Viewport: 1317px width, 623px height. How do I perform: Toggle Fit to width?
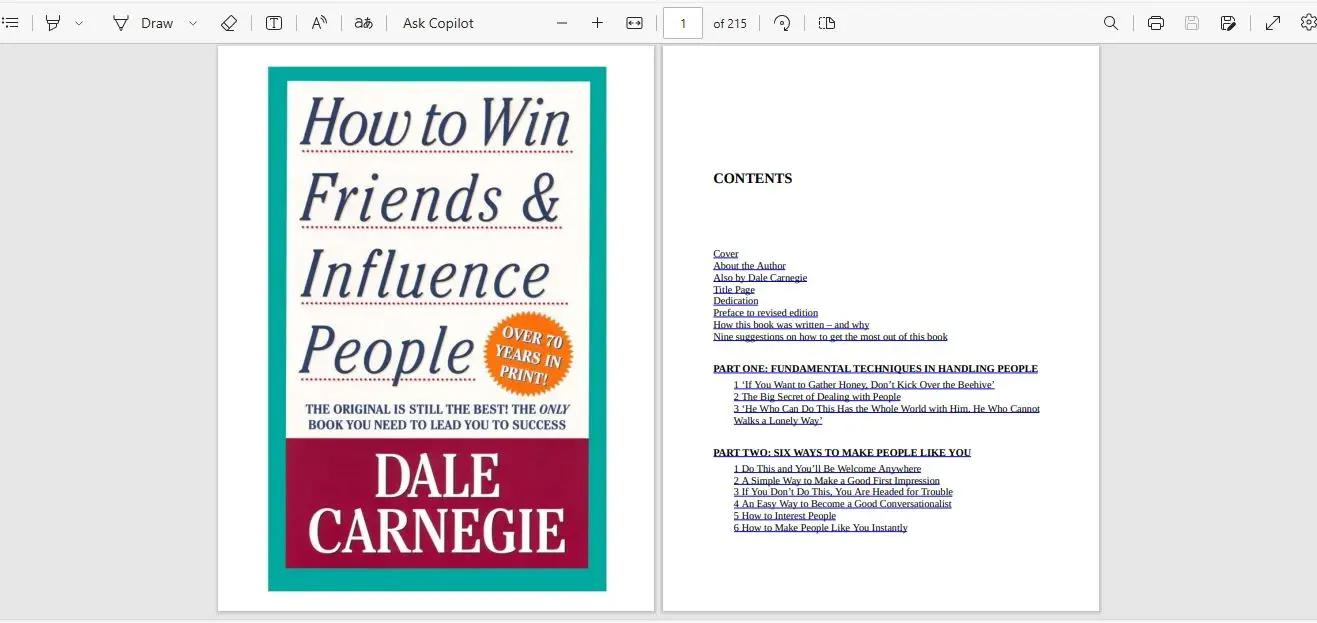coord(634,22)
